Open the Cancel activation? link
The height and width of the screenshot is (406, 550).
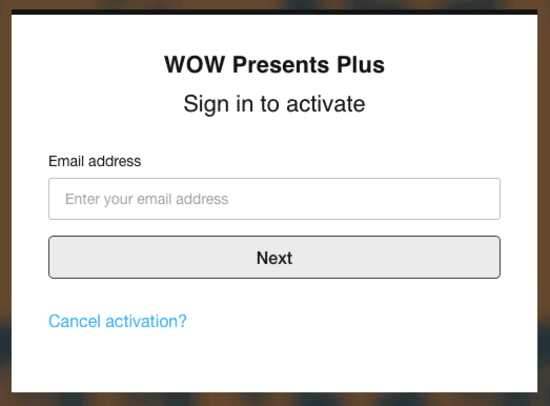(x=118, y=321)
